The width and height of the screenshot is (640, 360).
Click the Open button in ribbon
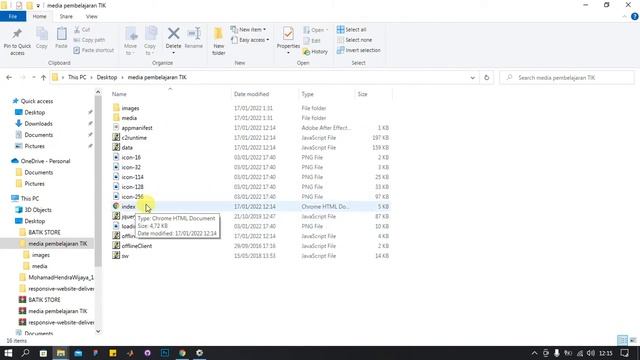tap(316, 30)
